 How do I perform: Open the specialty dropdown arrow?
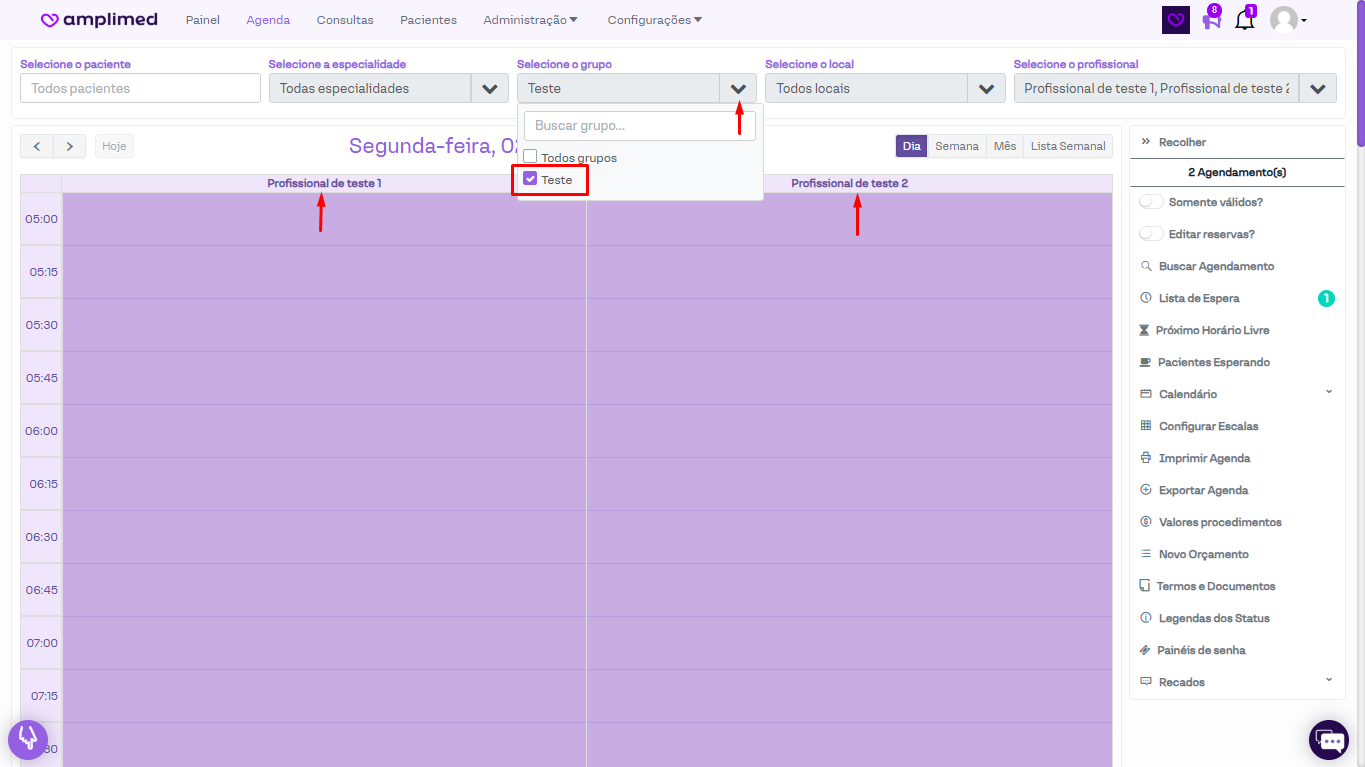pyautogui.click(x=489, y=88)
